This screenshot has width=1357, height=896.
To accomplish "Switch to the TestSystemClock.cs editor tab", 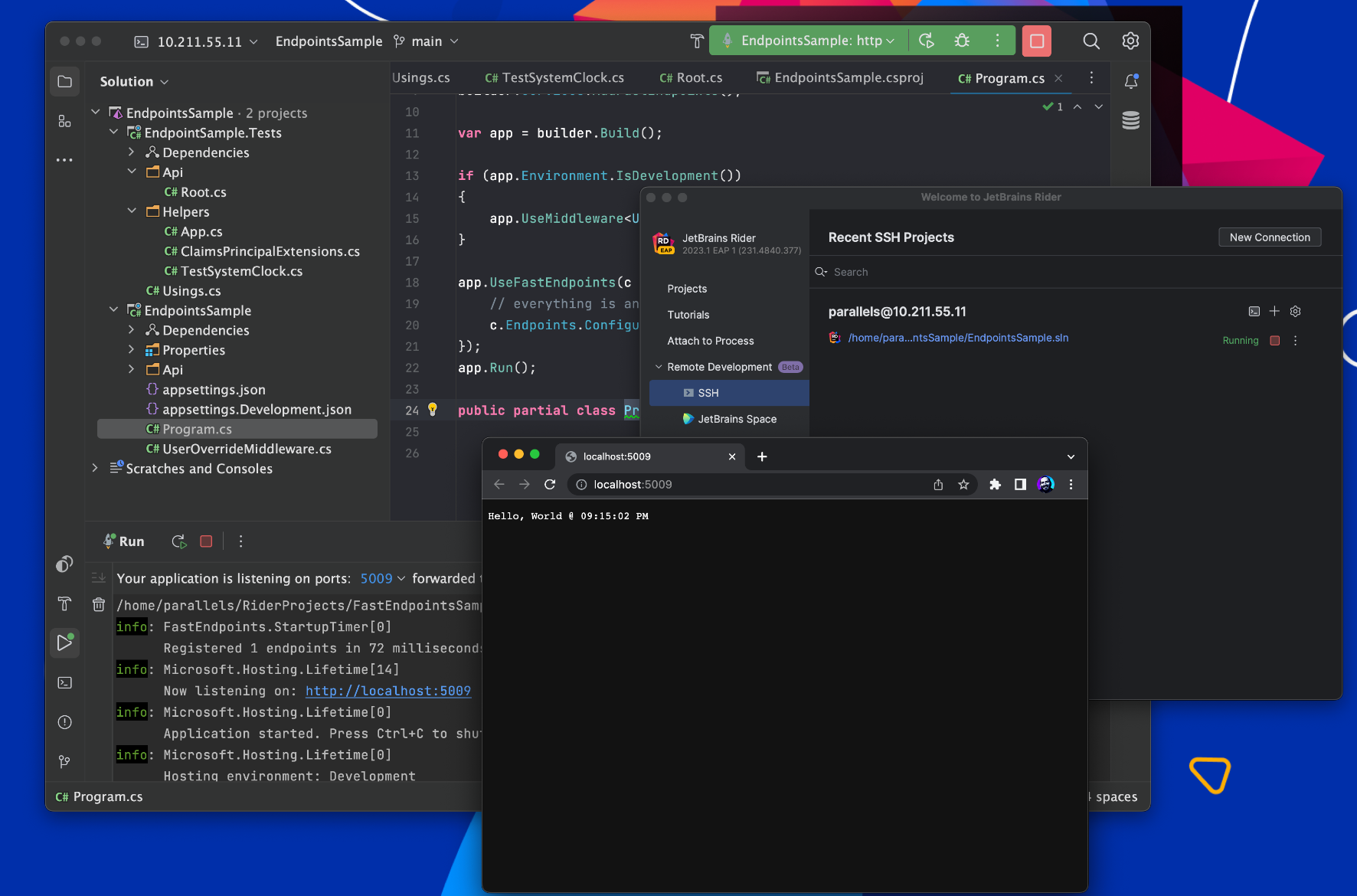I will point(554,78).
